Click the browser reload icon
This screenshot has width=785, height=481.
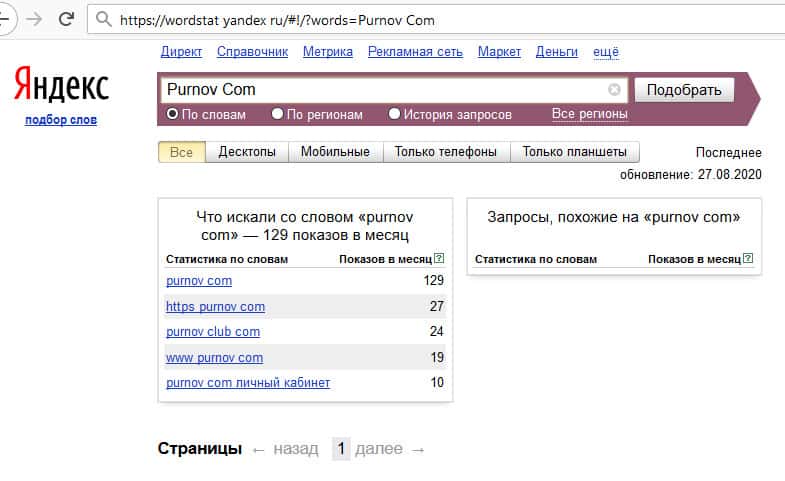pos(67,19)
